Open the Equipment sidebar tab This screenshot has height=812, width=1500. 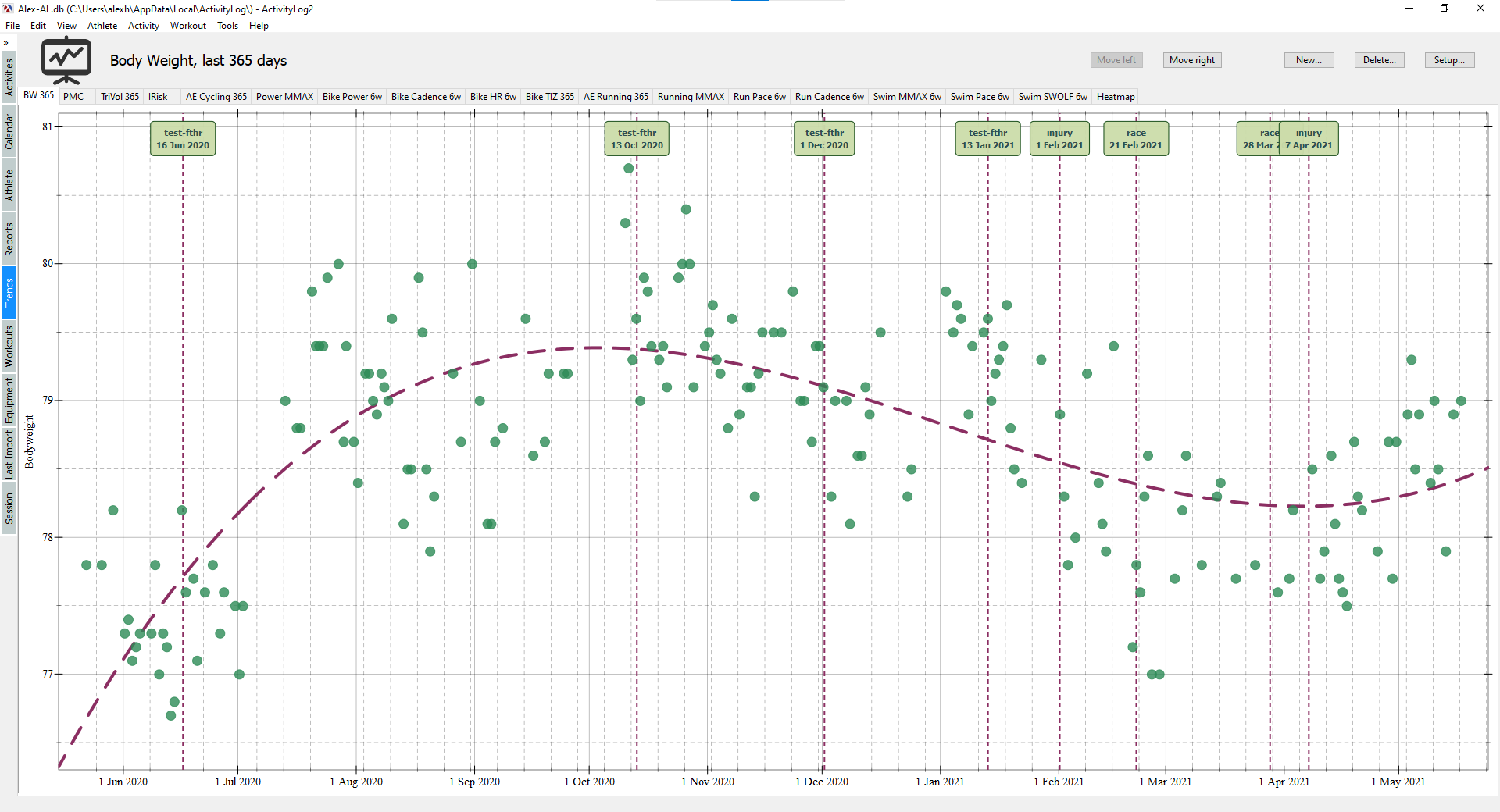[x=9, y=401]
